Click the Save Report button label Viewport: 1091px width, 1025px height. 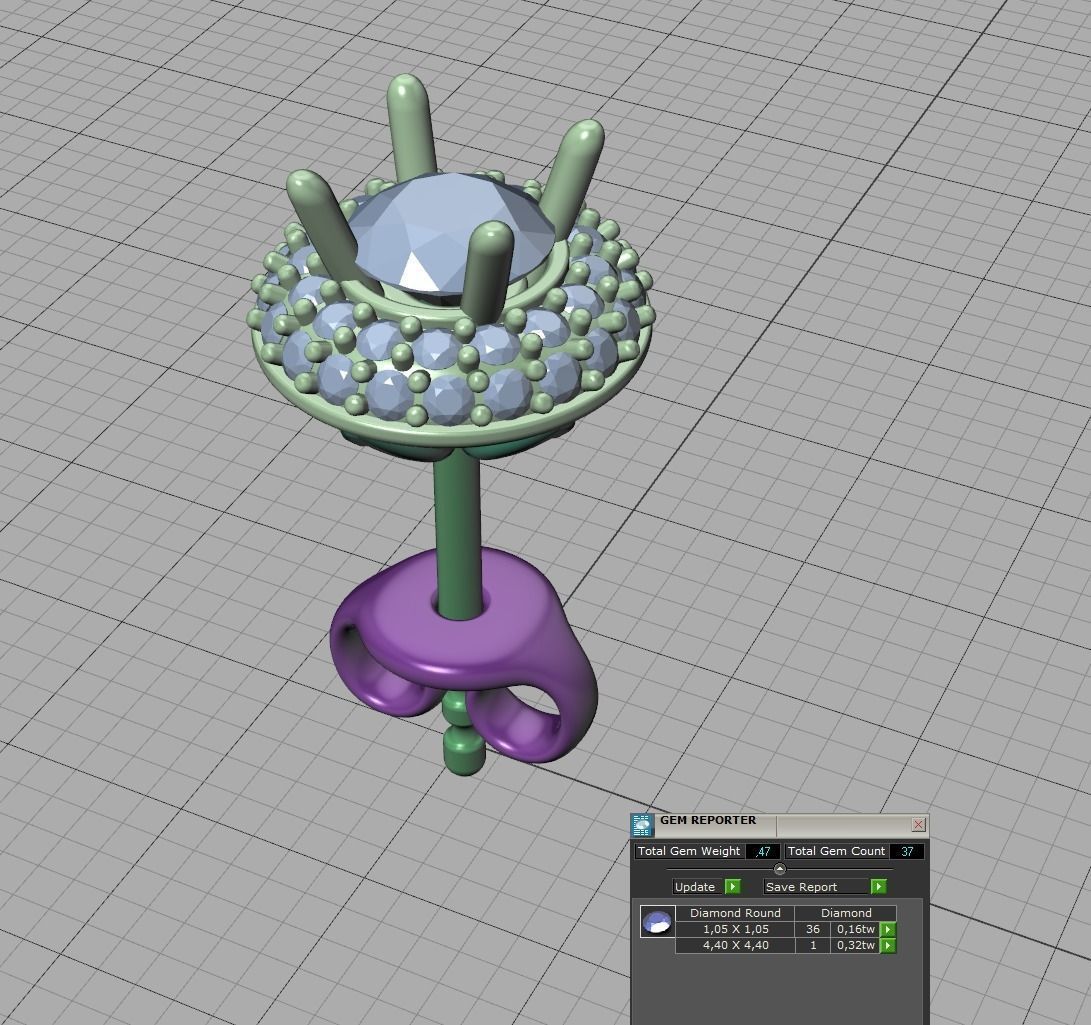[x=817, y=887]
